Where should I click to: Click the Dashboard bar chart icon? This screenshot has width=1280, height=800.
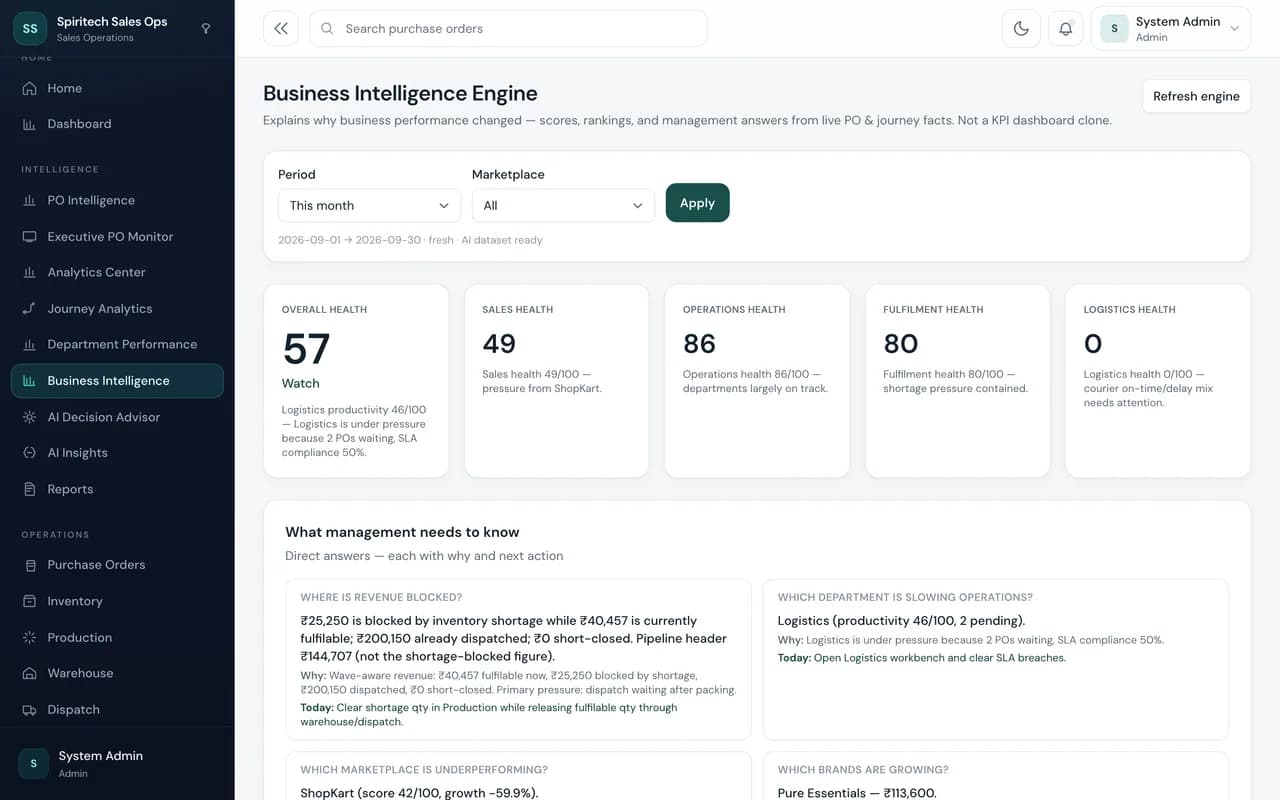click(x=29, y=124)
